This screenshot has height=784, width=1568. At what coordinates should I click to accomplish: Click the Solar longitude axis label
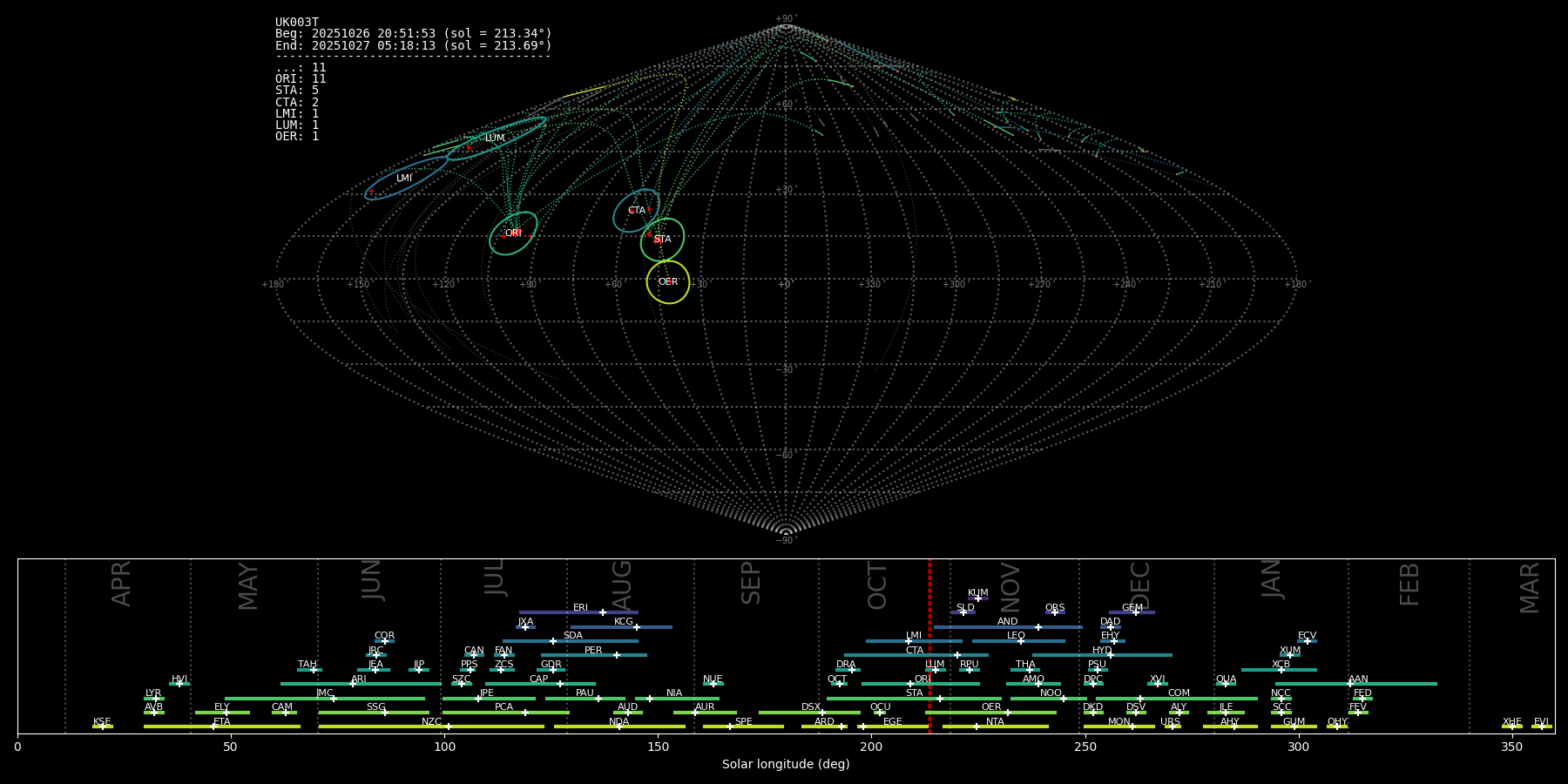pyautogui.click(x=786, y=765)
